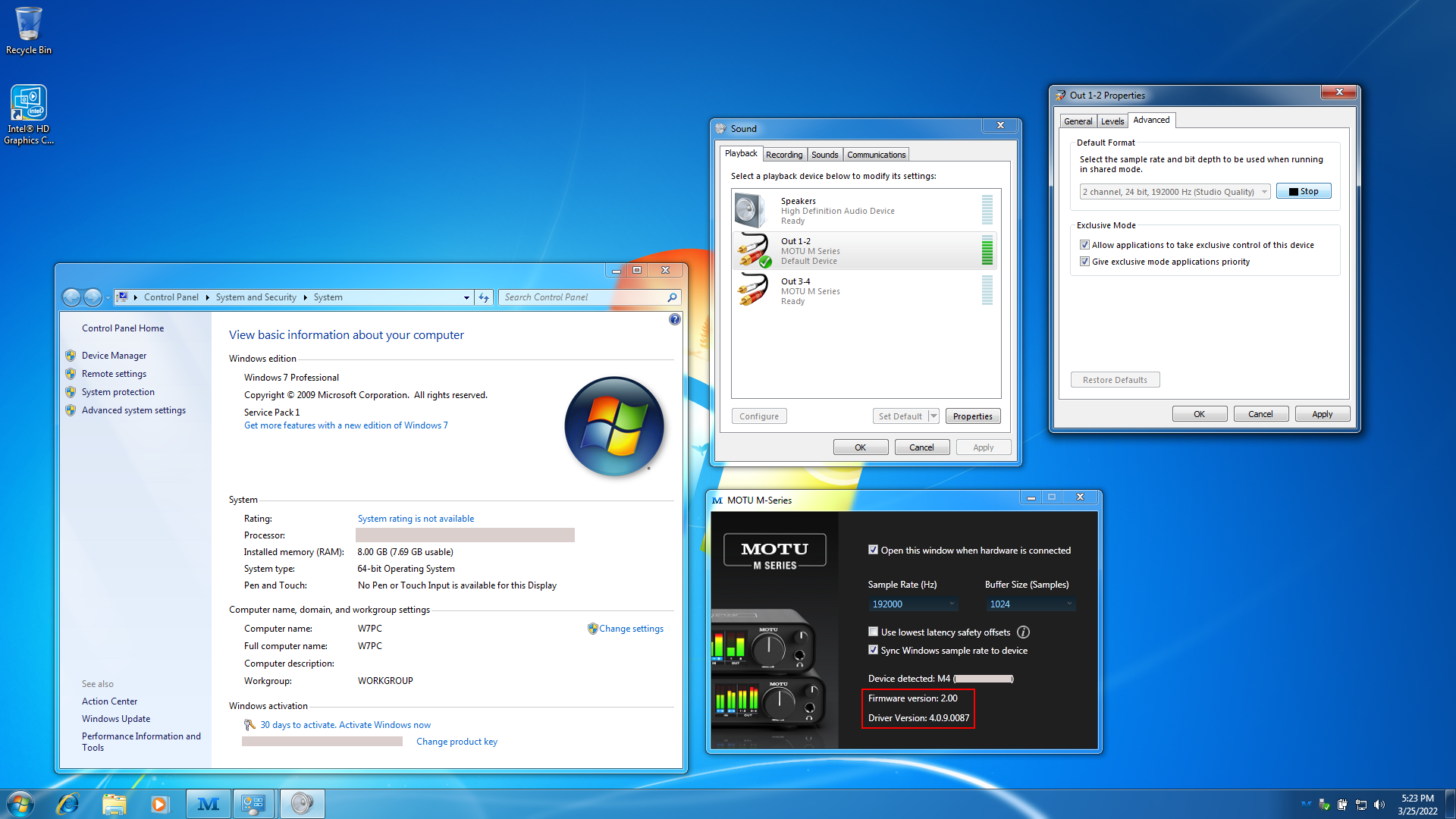Viewport: 1456px width, 819px height.
Task: Toggle Give exclusive mode applications priority
Action: [x=1084, y=262]
